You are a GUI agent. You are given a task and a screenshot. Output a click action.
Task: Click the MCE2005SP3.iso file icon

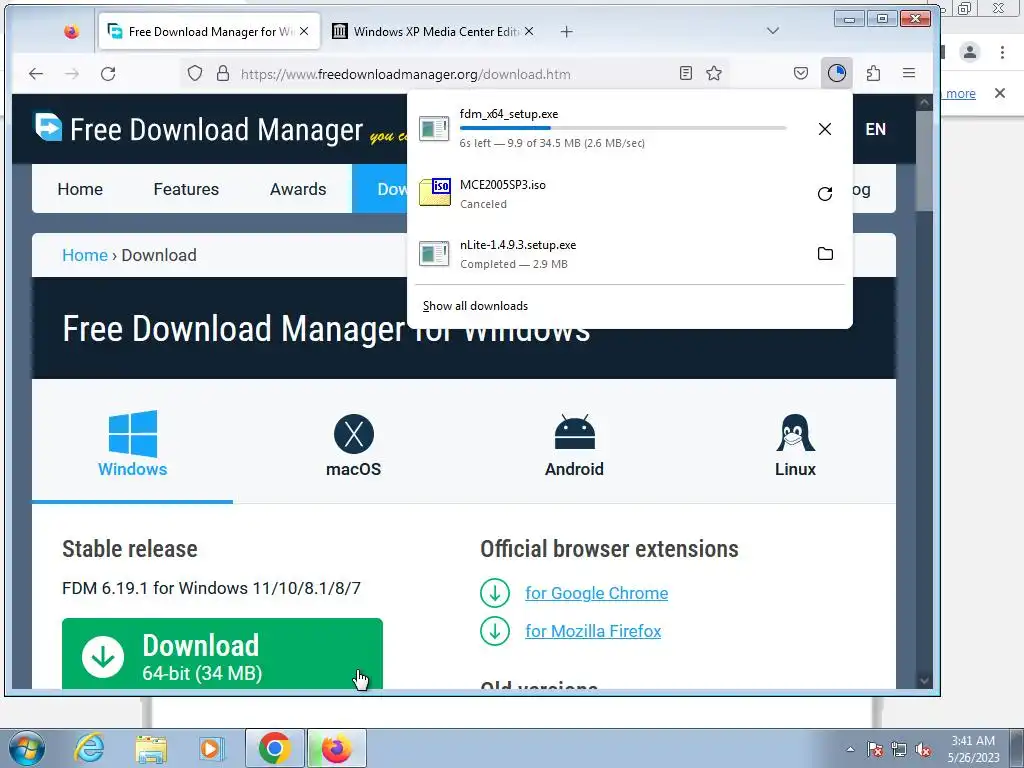click(434, 192)
